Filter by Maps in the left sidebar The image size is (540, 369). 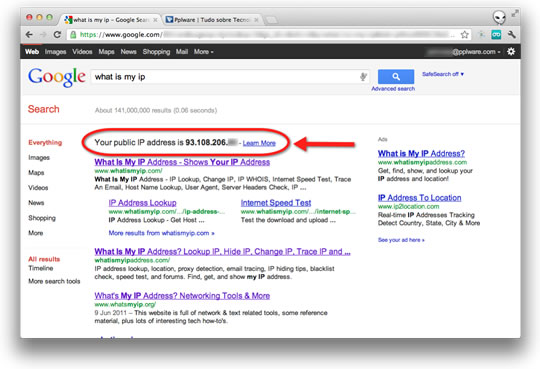click(36, 173)
